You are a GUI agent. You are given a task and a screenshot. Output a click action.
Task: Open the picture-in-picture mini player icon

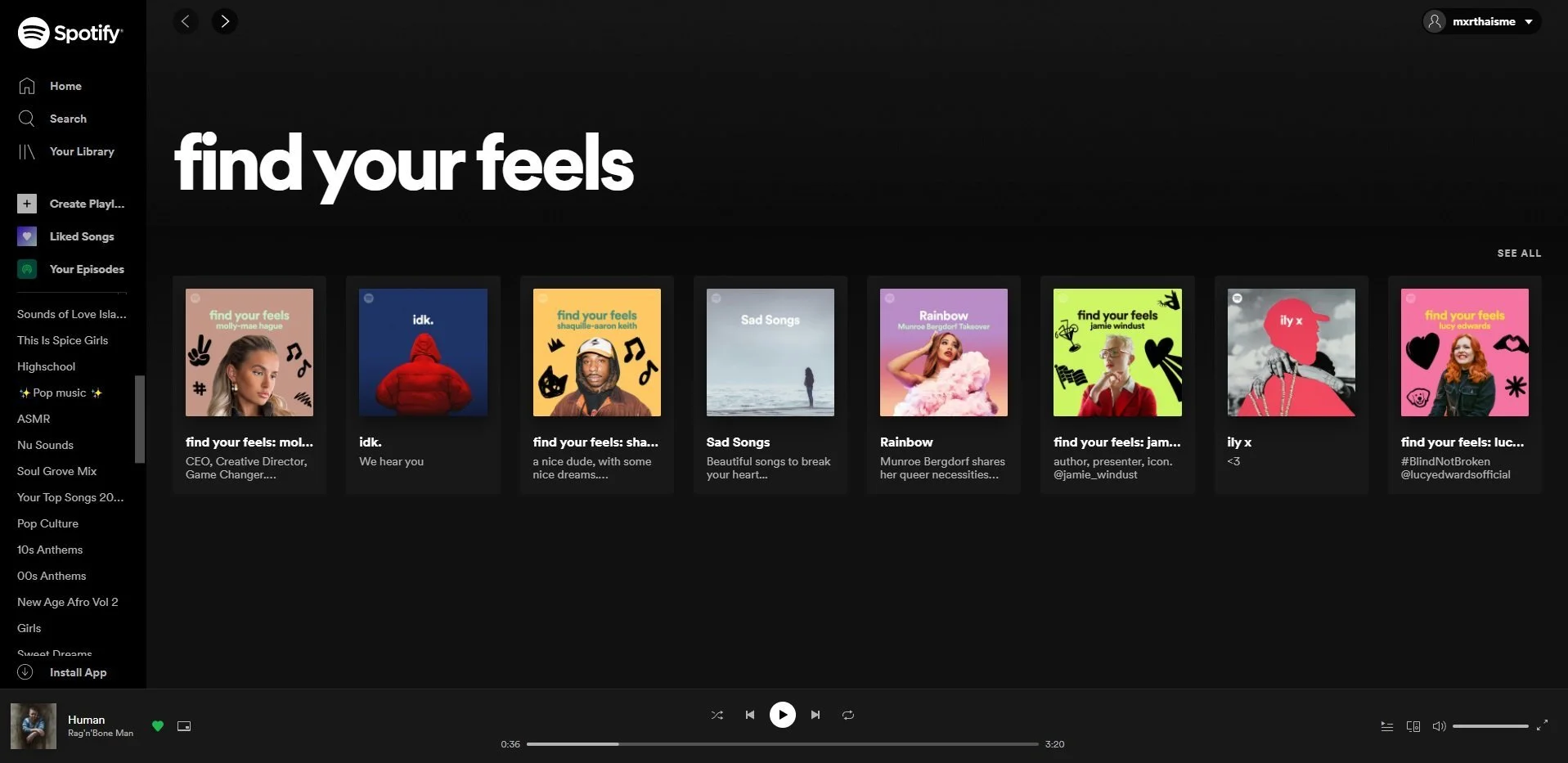coord(184,726)
